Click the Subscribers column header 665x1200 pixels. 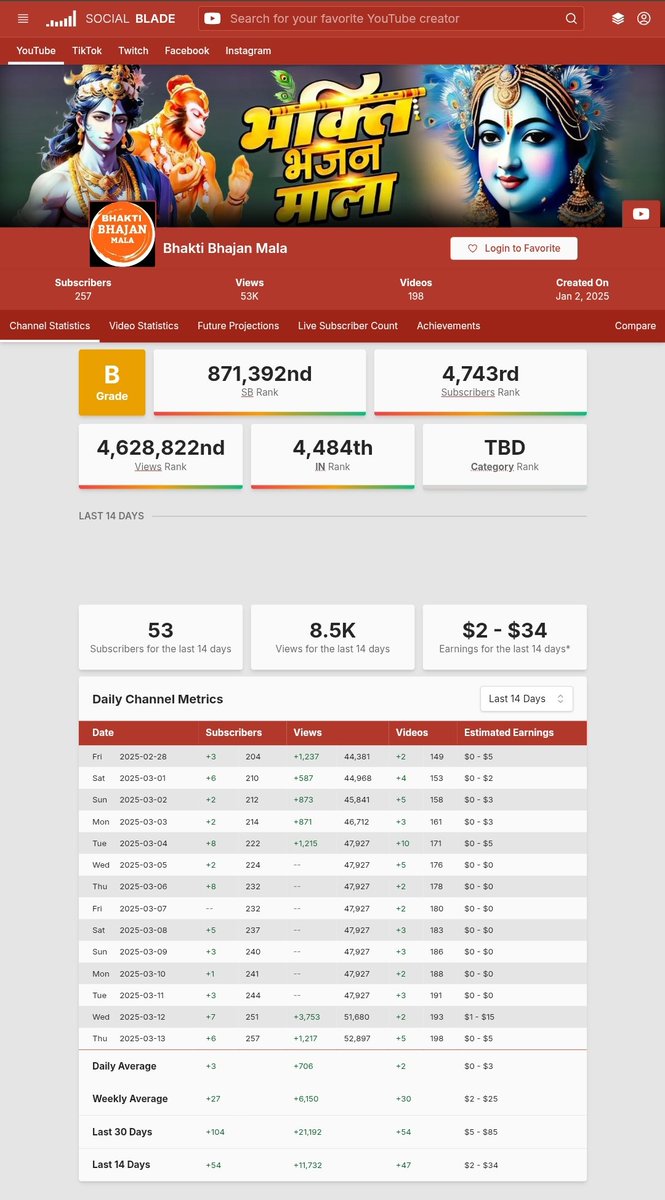pos(234,732)
